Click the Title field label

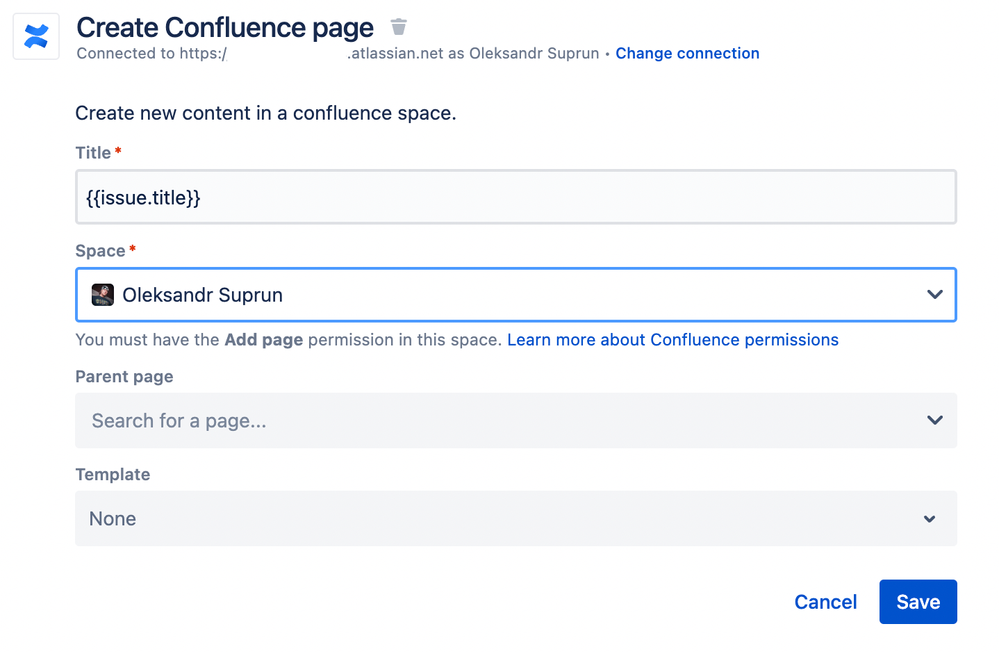coord(93,153)
